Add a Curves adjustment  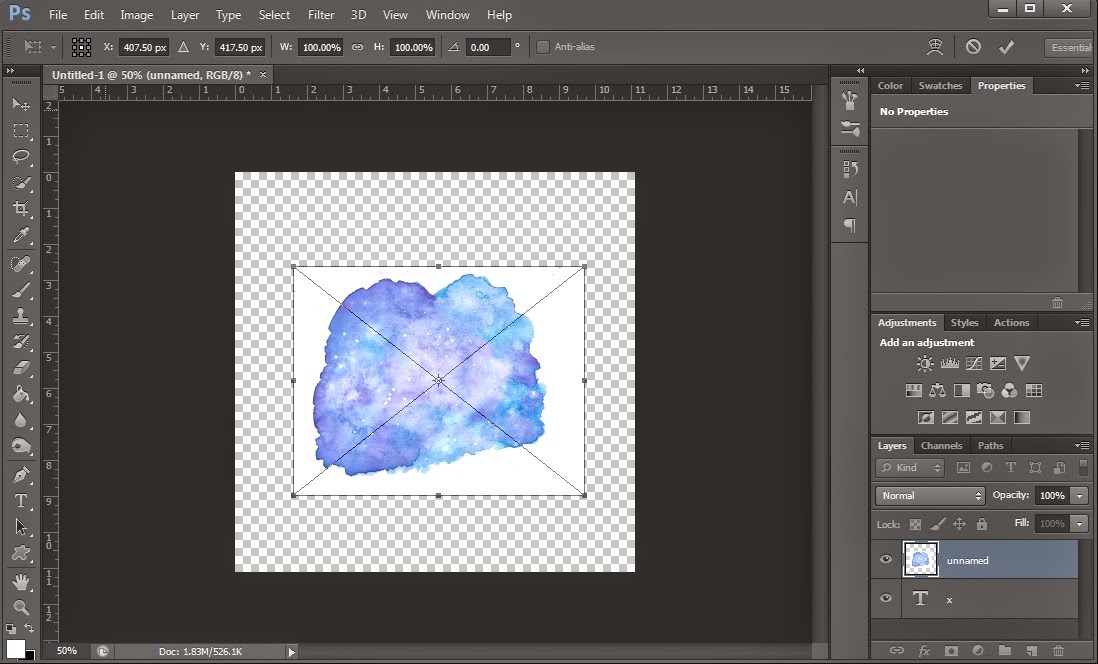click(x=973, y=364)
